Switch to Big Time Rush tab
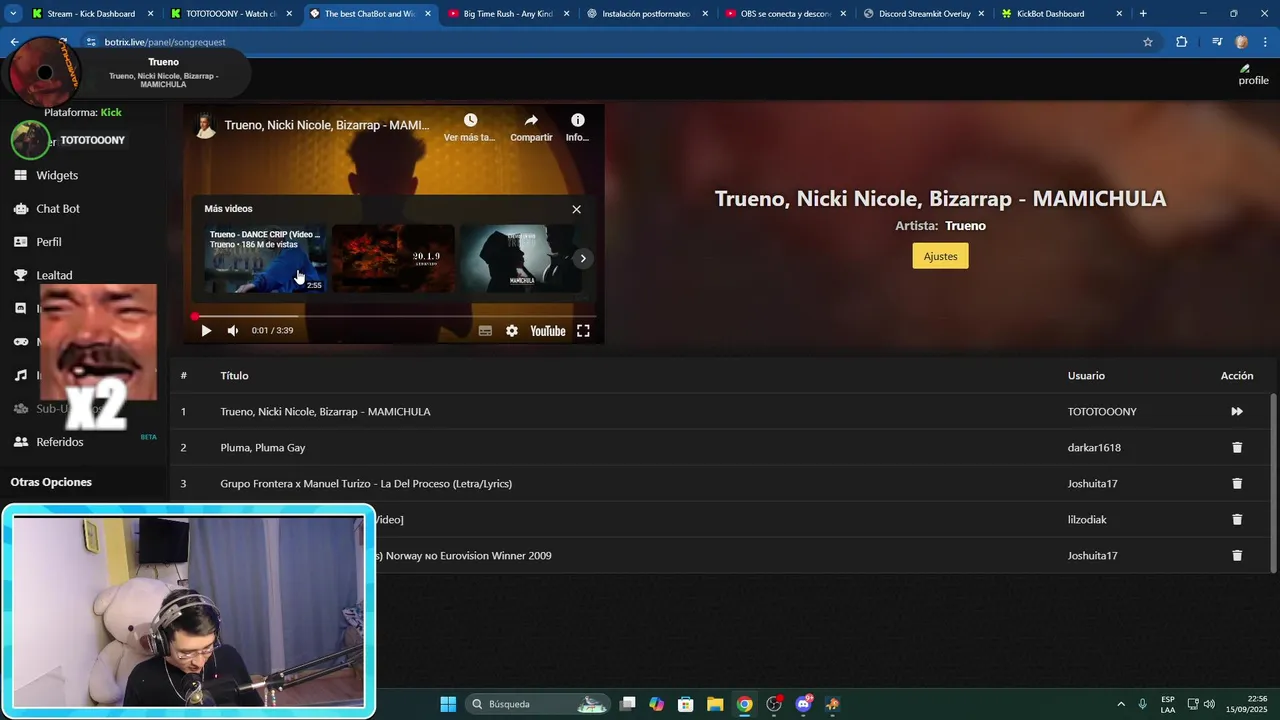 click(508, 14)
